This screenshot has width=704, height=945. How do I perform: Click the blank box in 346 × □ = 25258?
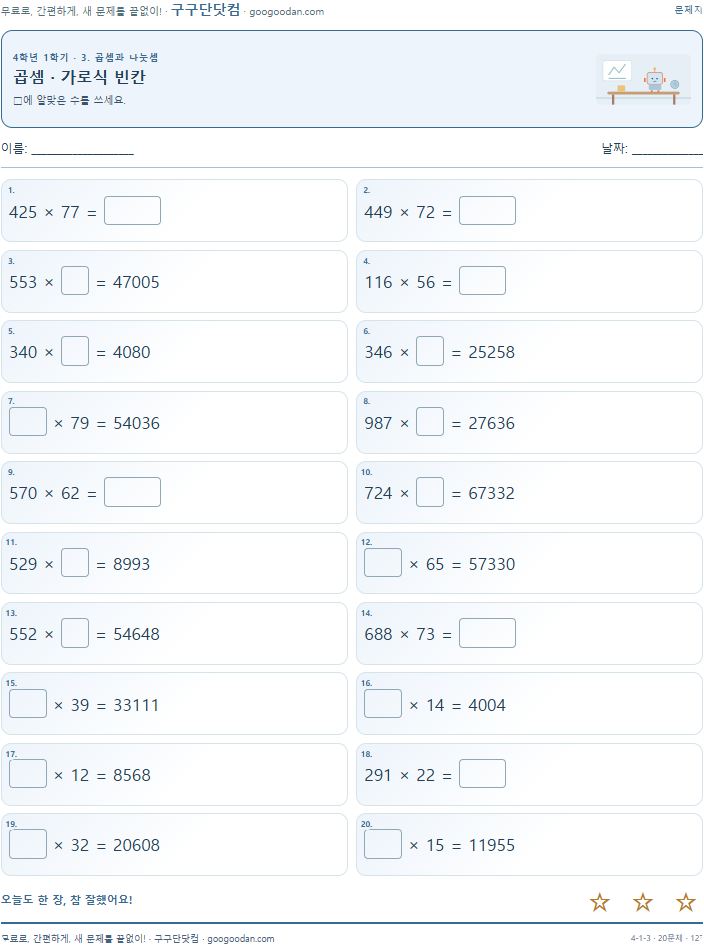point(430,351)
